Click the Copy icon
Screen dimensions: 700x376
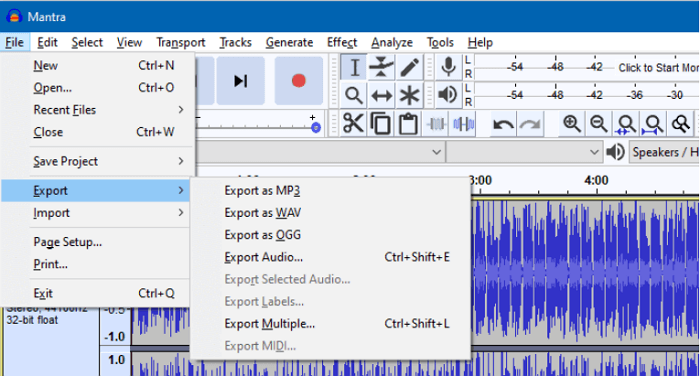381,124
